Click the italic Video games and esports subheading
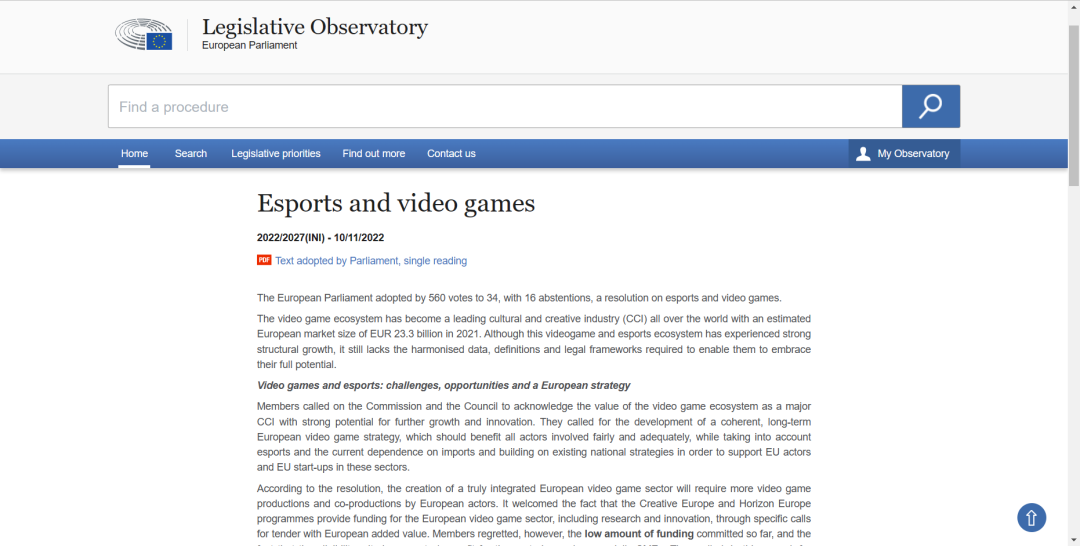The image size is (1080, 546). [444, 386]
